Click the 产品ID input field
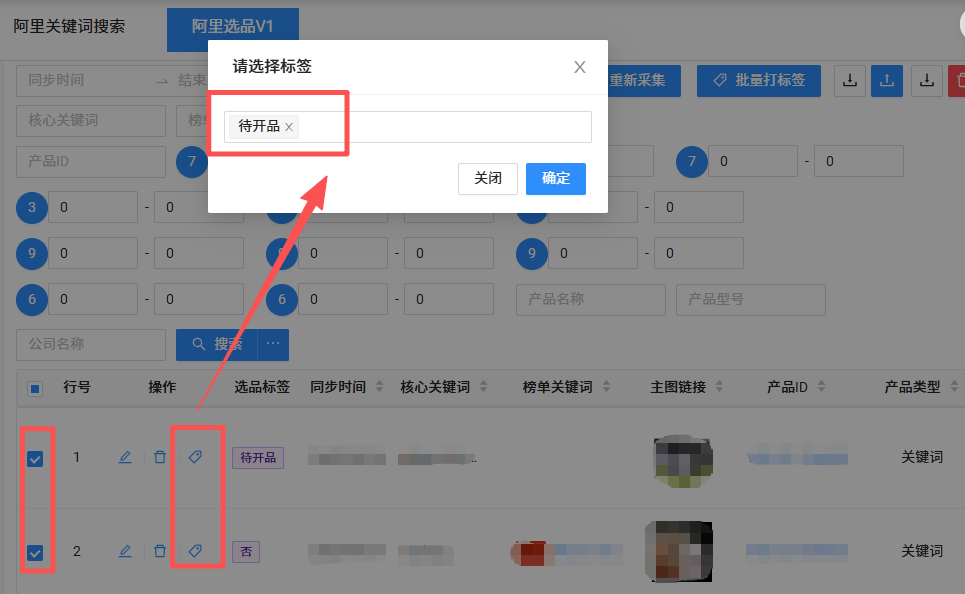965x594 pixels. pyautogui.click(x=91, y=161)
